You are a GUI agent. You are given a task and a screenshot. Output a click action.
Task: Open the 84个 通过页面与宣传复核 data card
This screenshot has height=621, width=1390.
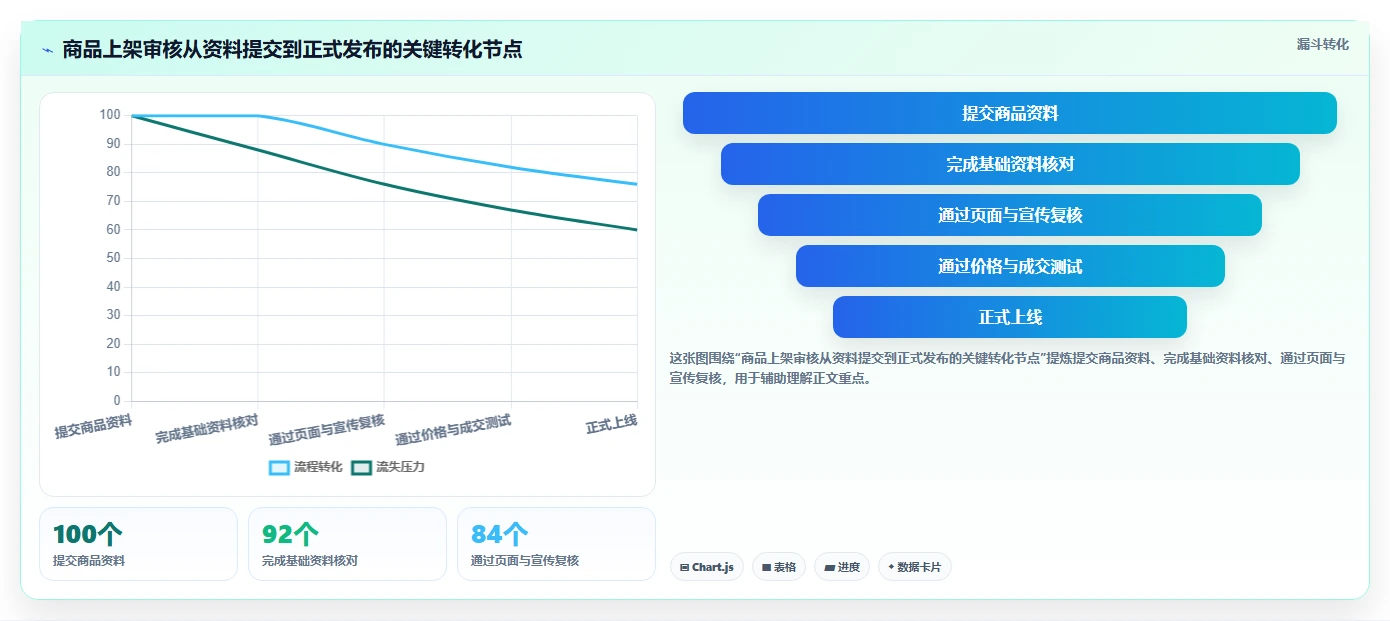(x=556, y=544)
